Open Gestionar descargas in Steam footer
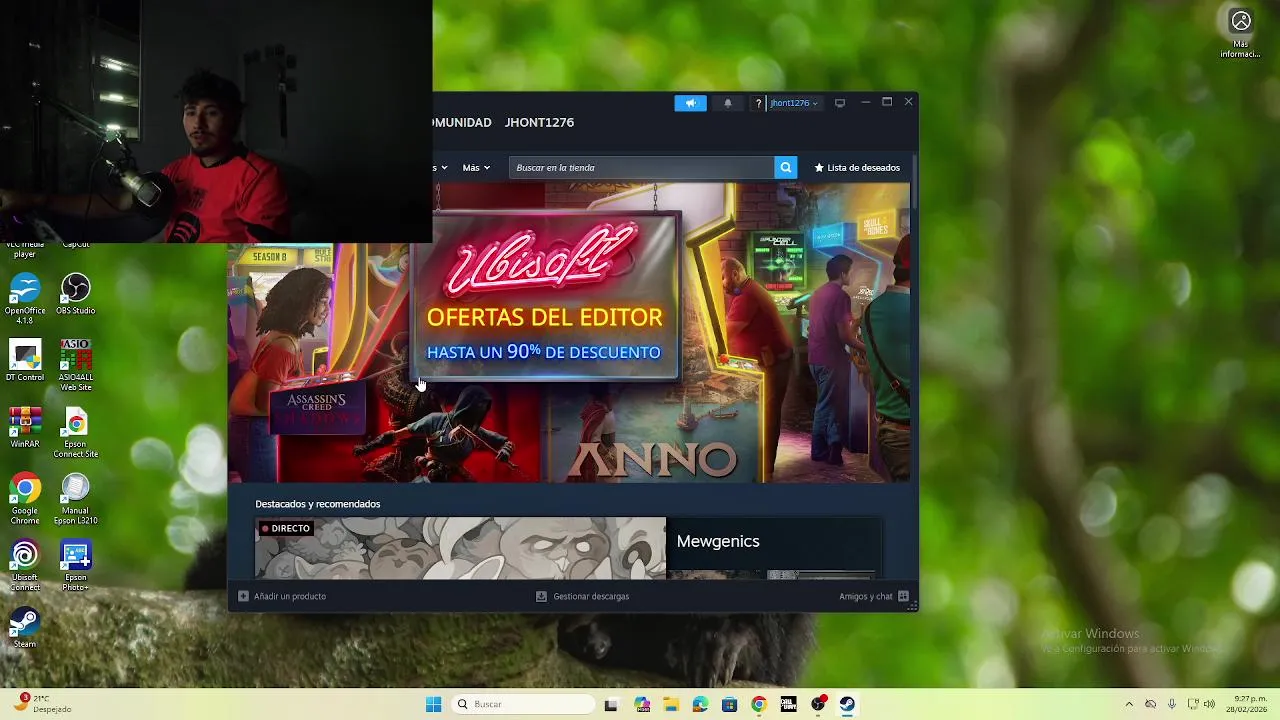This screenshot has height=720, width=1280. [x=583, y=596]
